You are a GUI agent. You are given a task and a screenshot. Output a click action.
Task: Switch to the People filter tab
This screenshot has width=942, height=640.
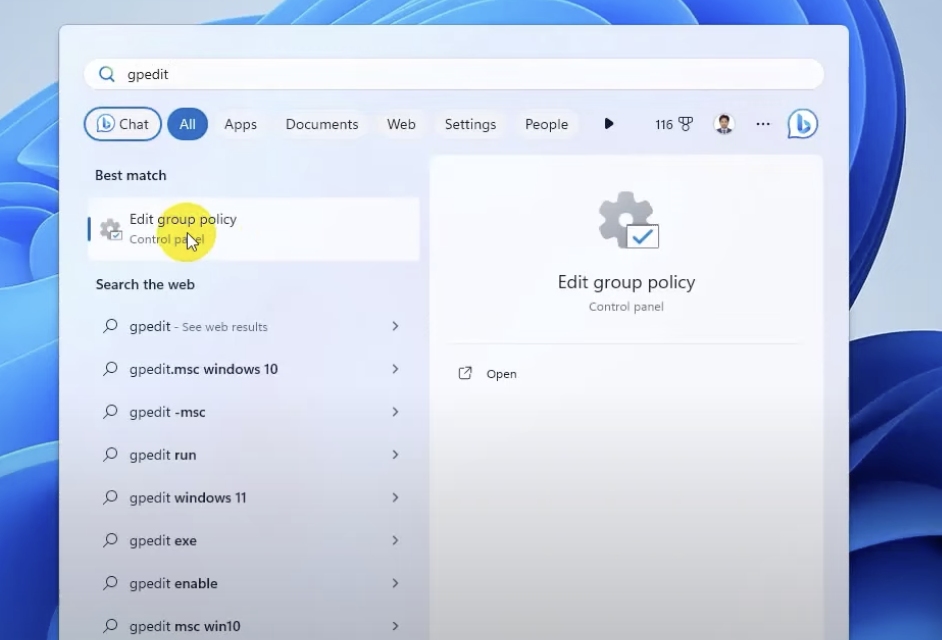tap(547, 124)
